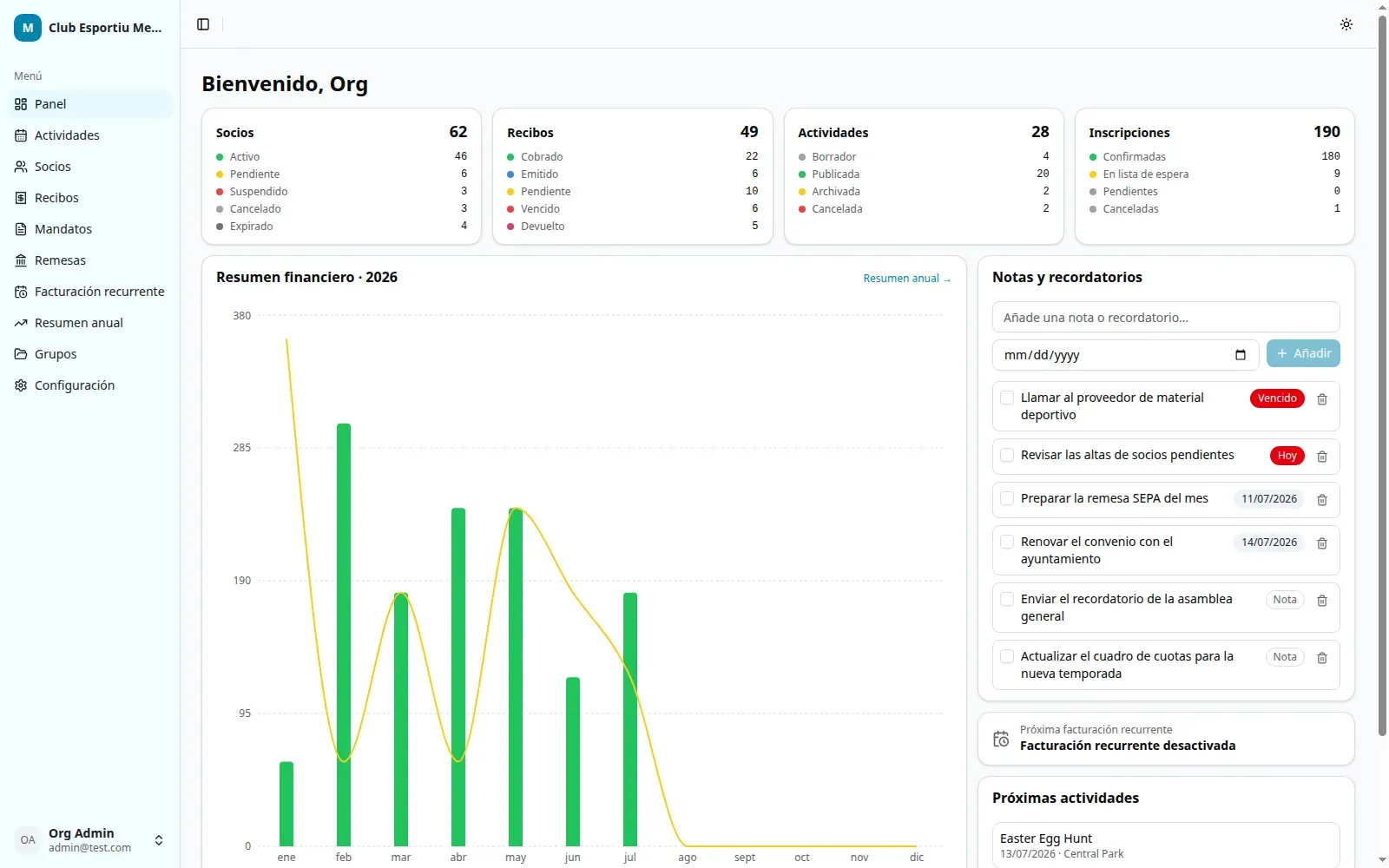
Task: Delete the 'Preparar la remesa SEPA' note
Action: [1322, 500]
